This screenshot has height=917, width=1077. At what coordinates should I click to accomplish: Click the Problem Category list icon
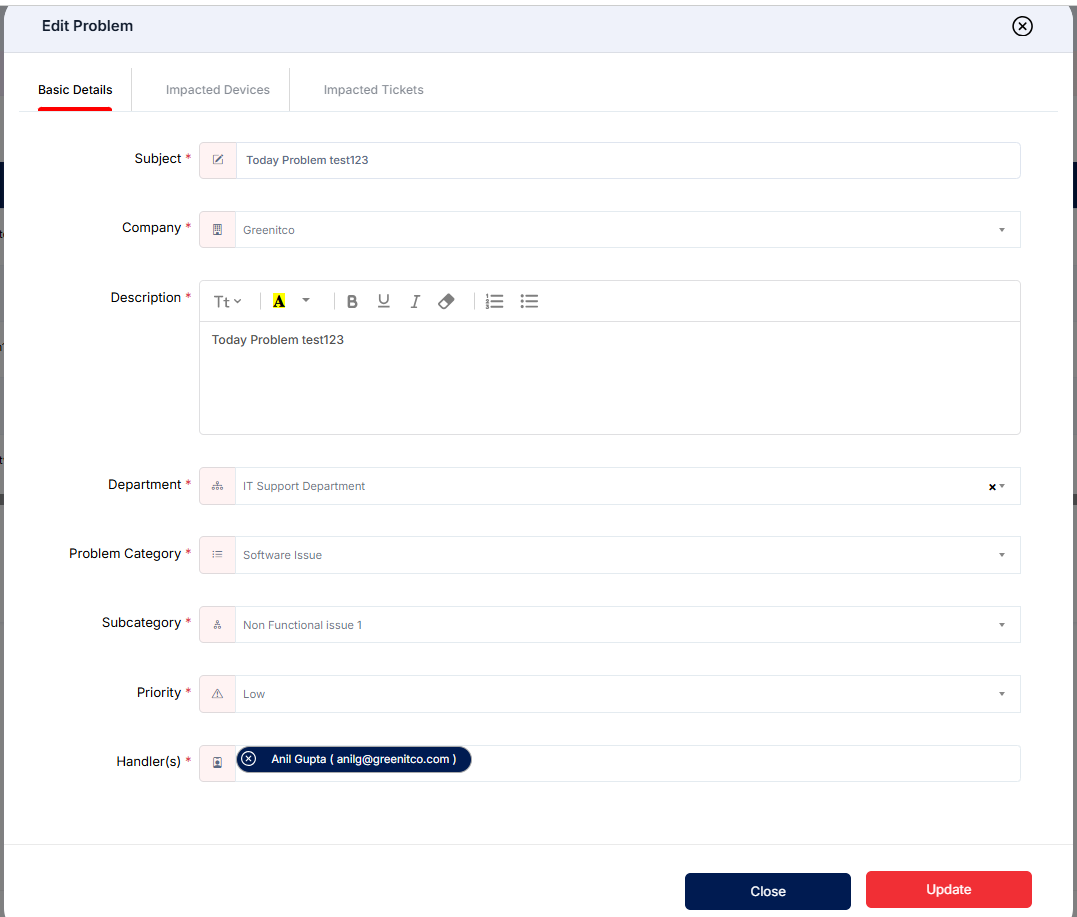pos(217,554)
